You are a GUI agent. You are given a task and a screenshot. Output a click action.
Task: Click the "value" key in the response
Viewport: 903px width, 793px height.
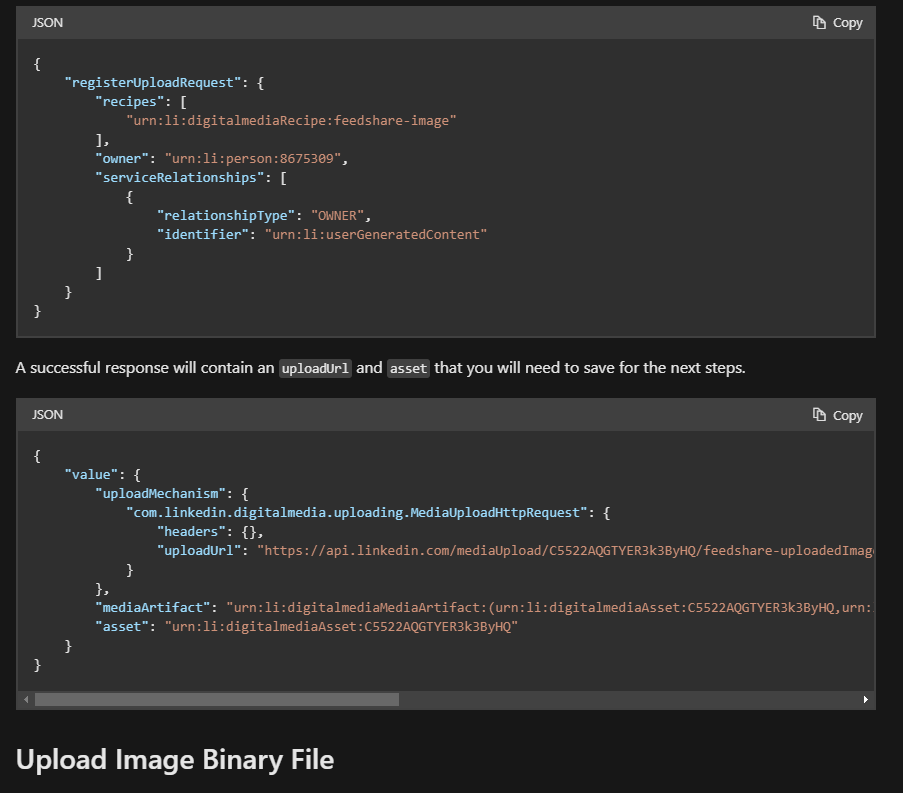pyautogui.click(x=91, y=475)
